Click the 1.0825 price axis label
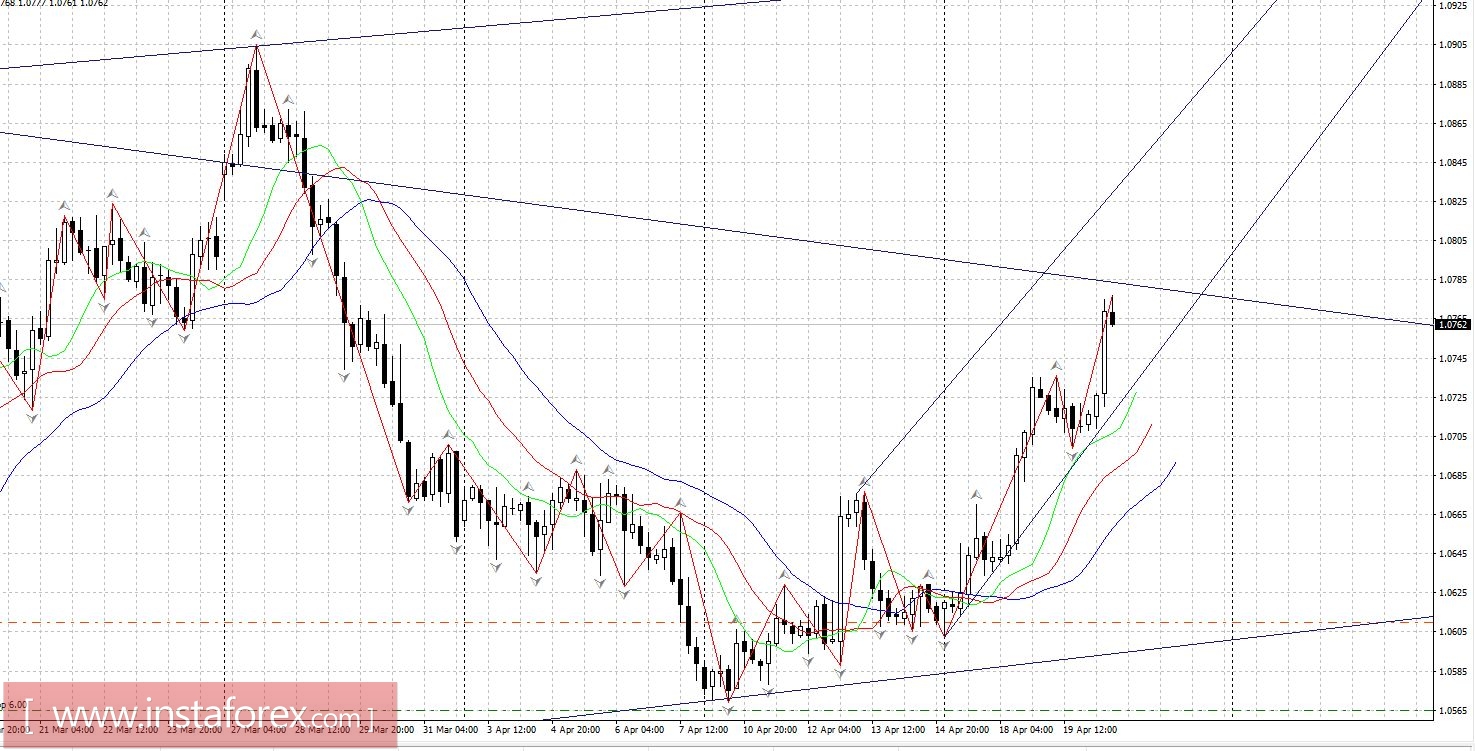 pyautogui.click(x=1453, y=202)
